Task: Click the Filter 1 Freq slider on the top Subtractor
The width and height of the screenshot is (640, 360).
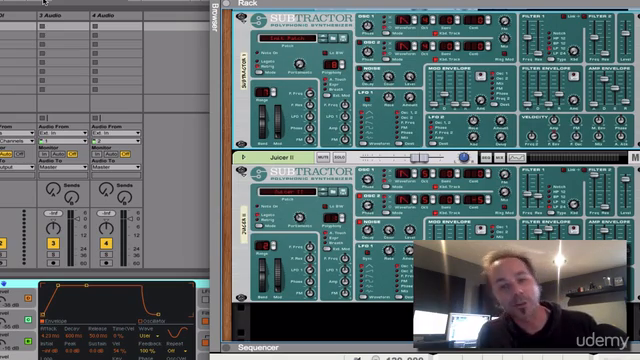Action: click(x=528, y=38)
